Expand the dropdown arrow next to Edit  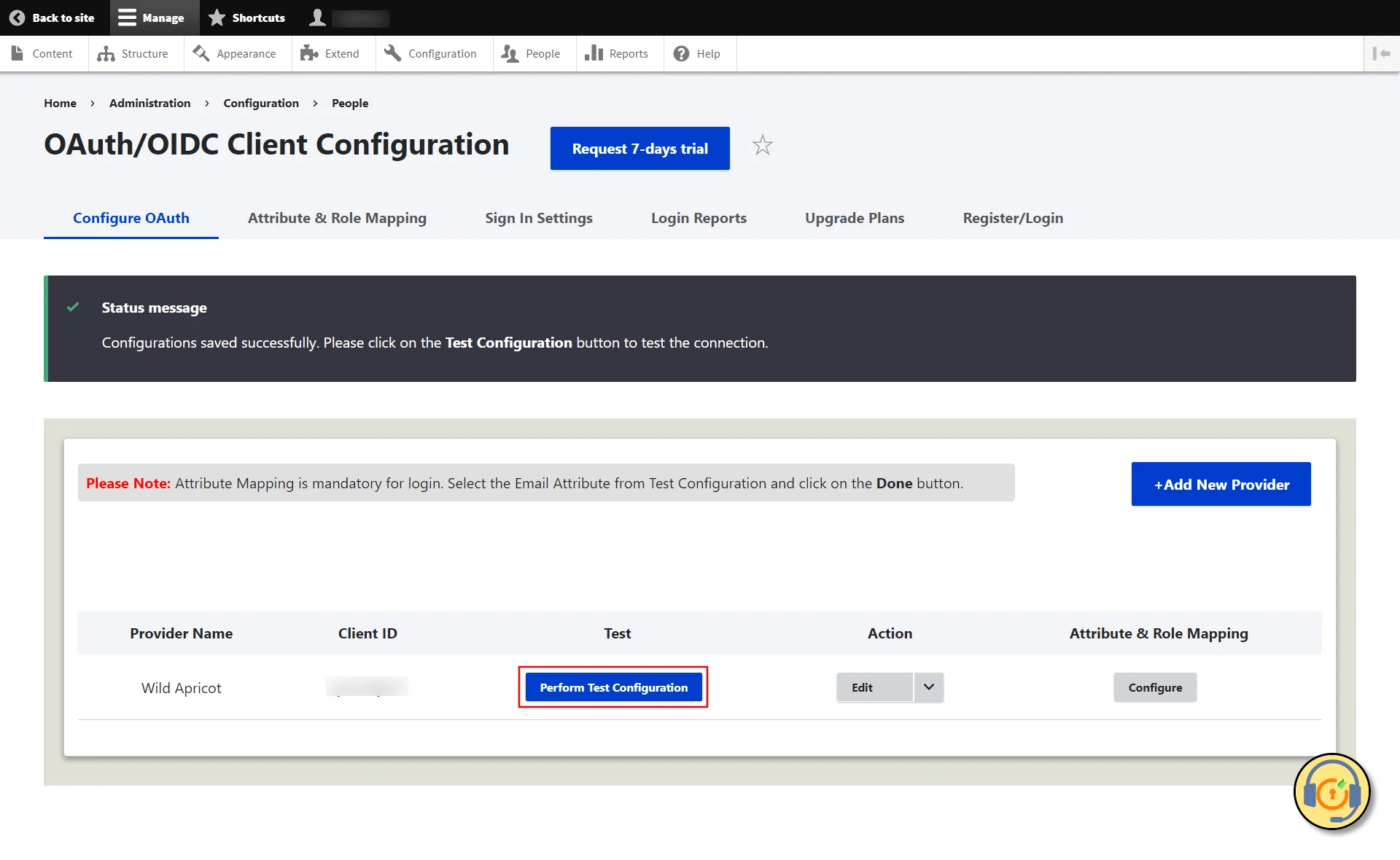pyautogui.click(x=927, y=687)
